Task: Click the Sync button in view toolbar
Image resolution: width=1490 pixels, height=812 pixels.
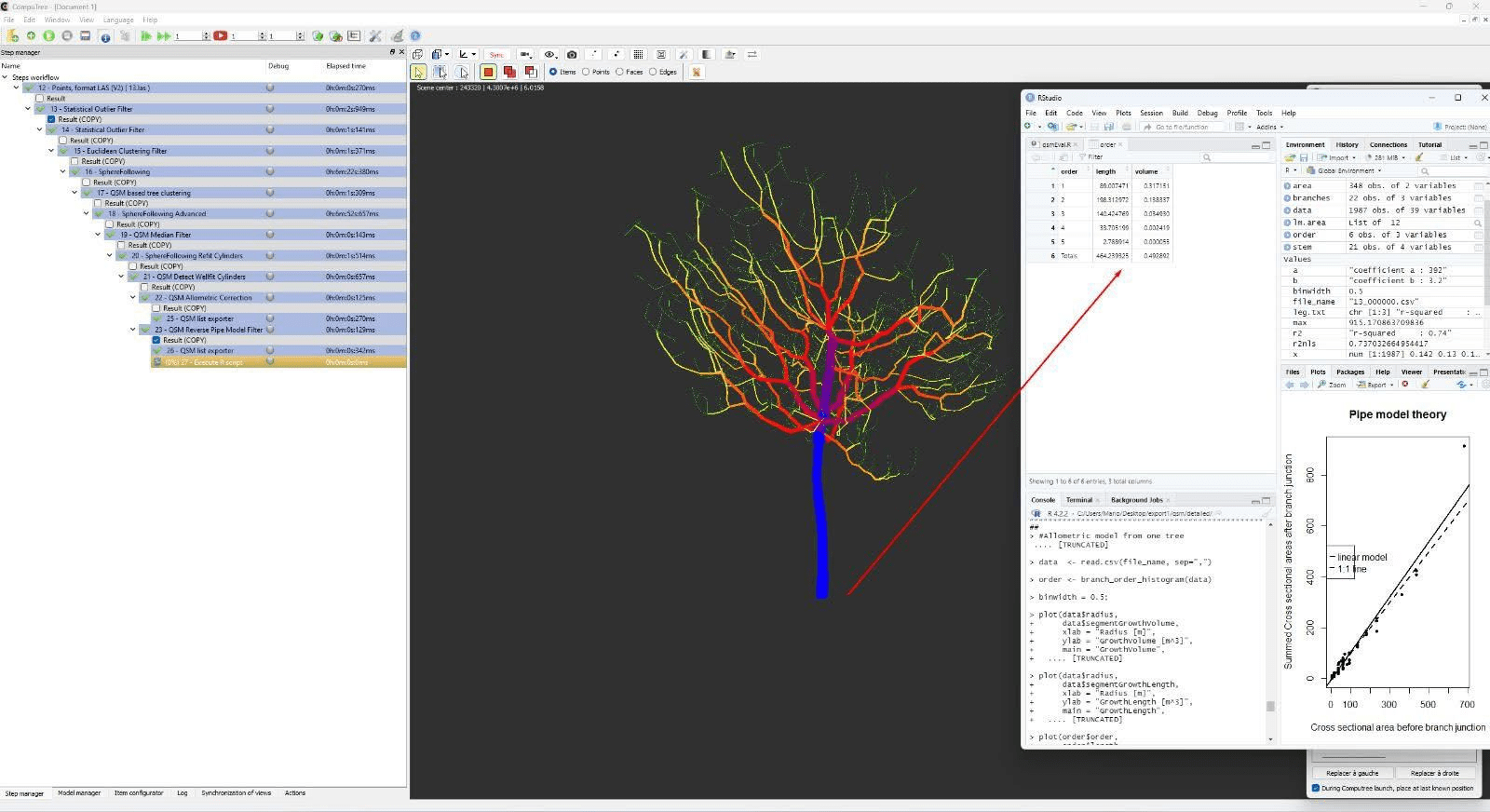Action: [x=496, y=55]
